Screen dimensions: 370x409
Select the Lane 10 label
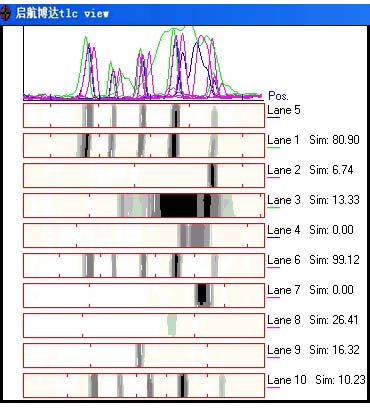pos(287,380)
